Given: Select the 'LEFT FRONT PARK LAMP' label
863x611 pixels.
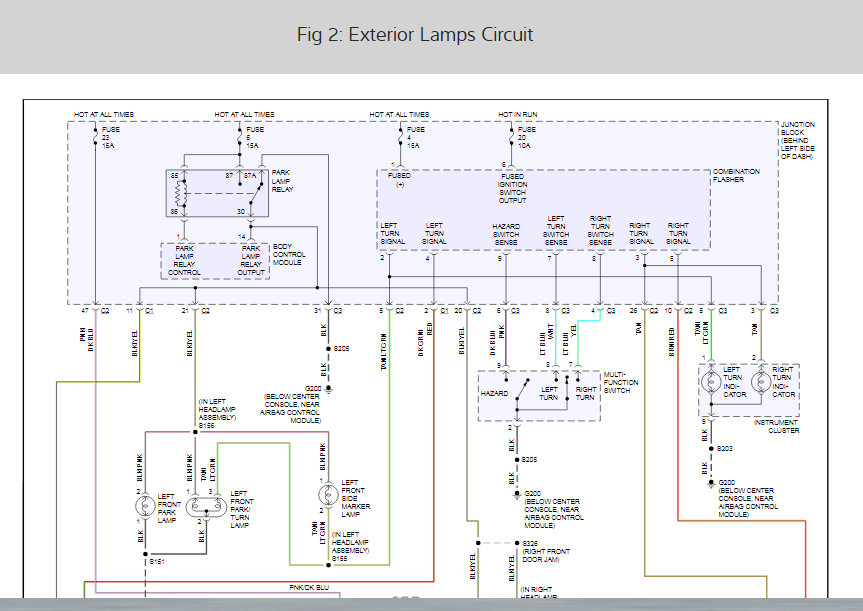Looking at the screenshot, I should (x=169, y=509).
